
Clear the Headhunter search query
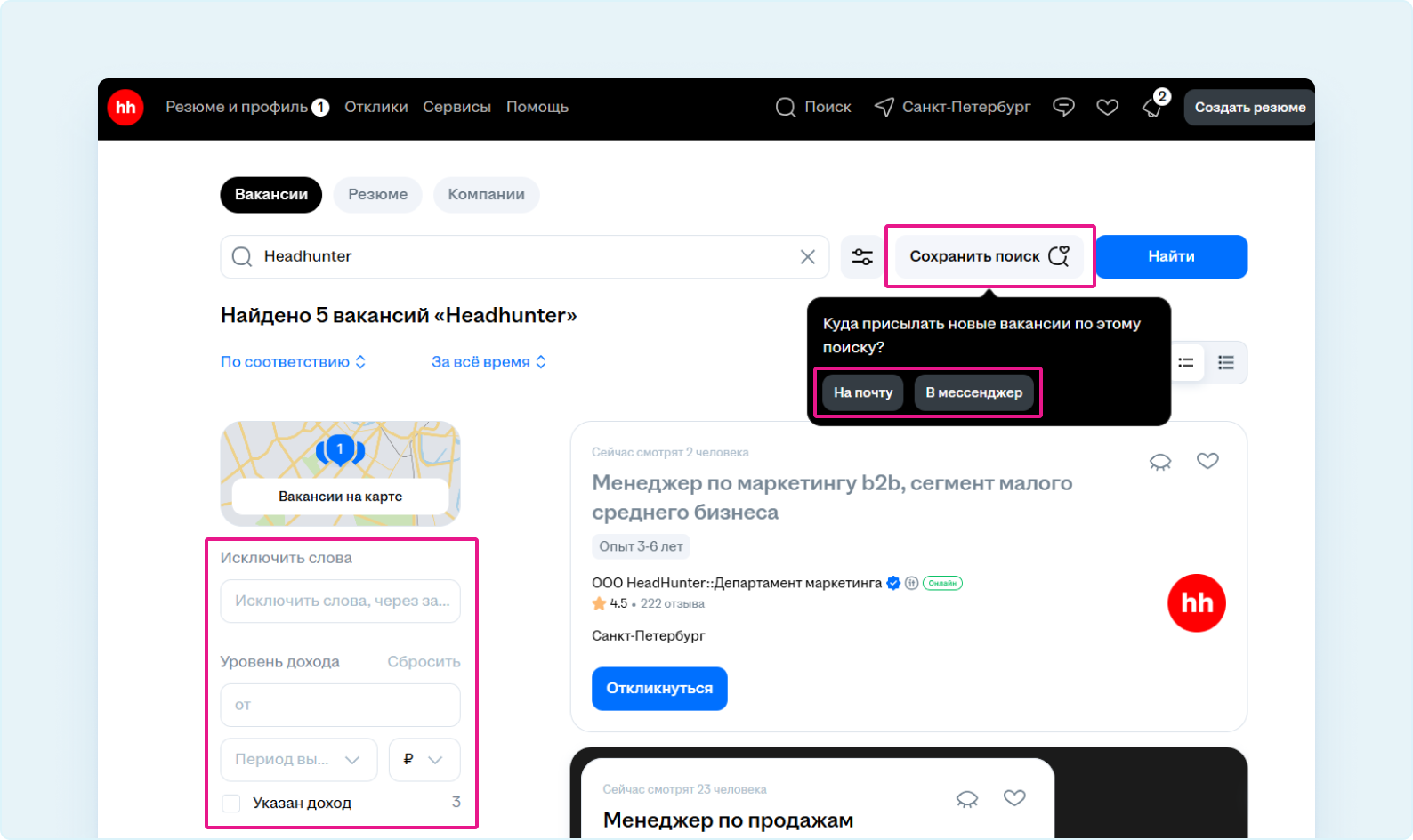(807, 257)
